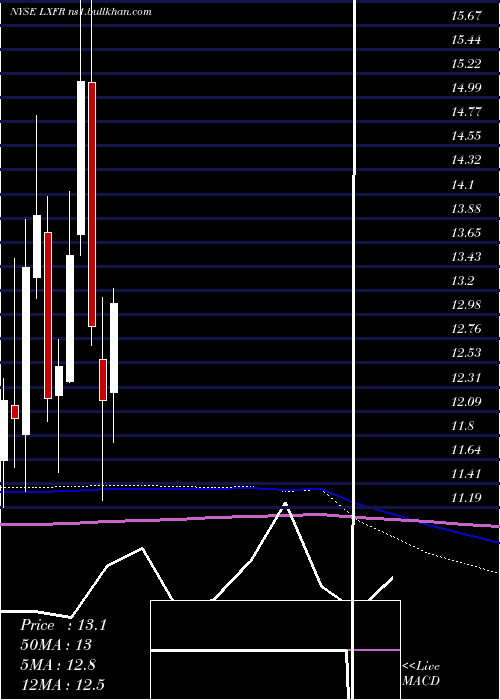Click the 12.98 price axis label
This screenshot has width=500, height=700.
coord(466,305)
